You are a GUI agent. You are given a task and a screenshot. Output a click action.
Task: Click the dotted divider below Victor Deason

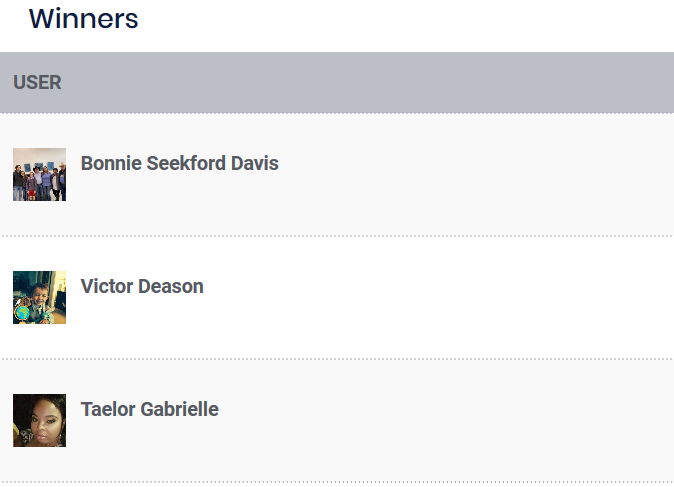[337, 359]
